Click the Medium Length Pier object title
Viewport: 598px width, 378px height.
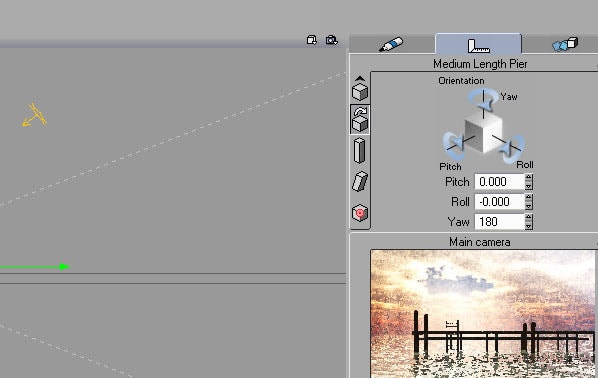pyautogui.click(x=480, y=64)
